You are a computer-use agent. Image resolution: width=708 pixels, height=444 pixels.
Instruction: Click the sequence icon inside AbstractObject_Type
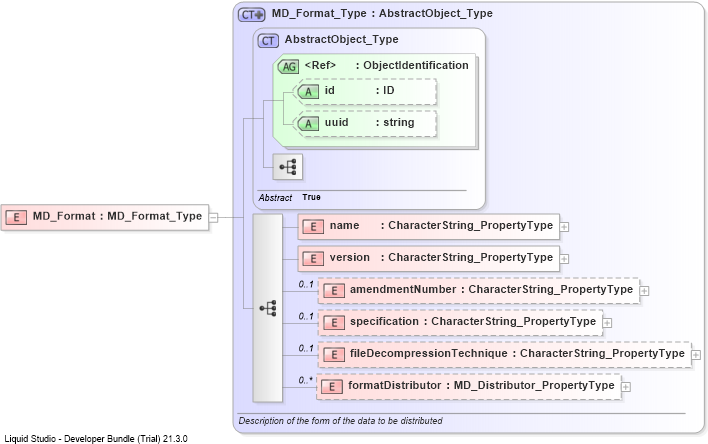[x=288, y=167]
